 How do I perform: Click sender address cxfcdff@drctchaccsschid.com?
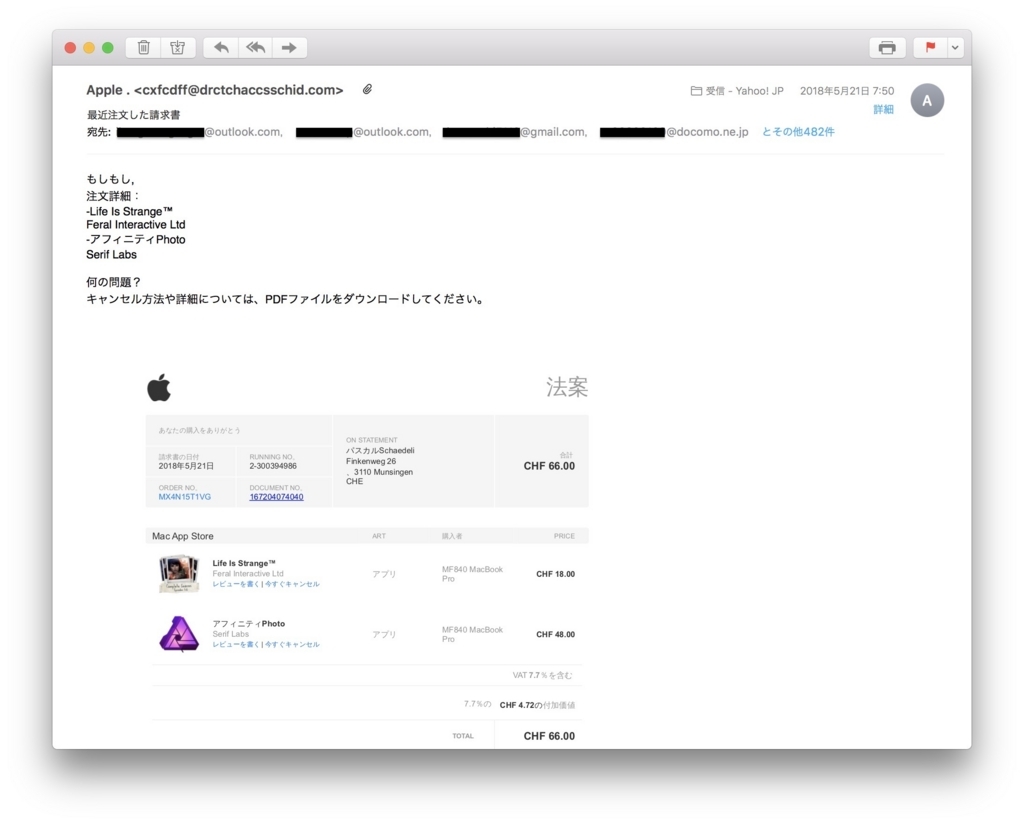click(x=238, y=90)
